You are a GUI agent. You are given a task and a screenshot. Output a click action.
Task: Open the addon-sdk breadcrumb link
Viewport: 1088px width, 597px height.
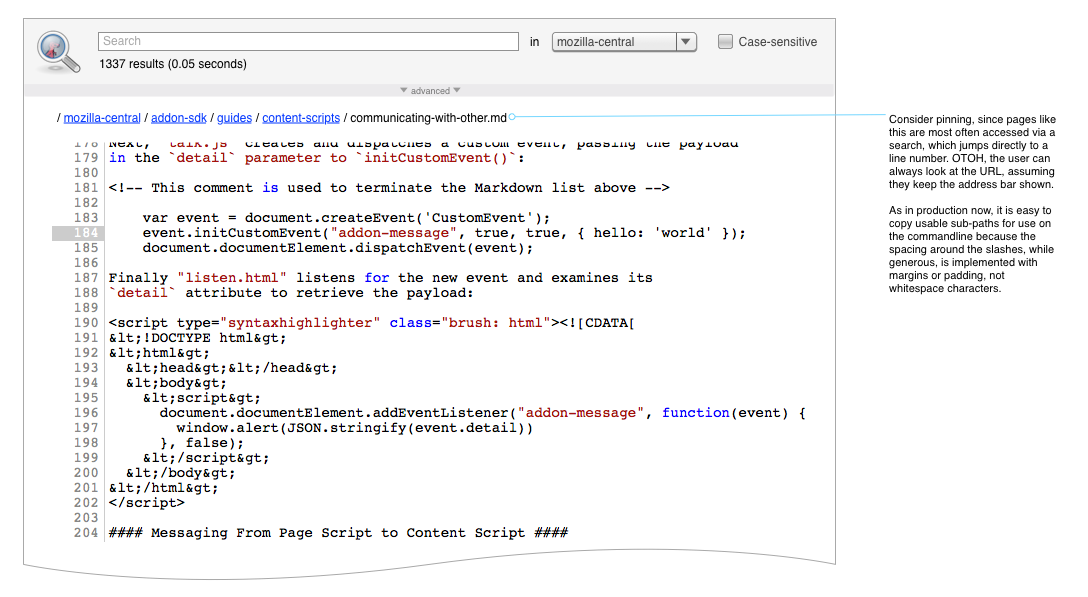[x=179, y=118]
